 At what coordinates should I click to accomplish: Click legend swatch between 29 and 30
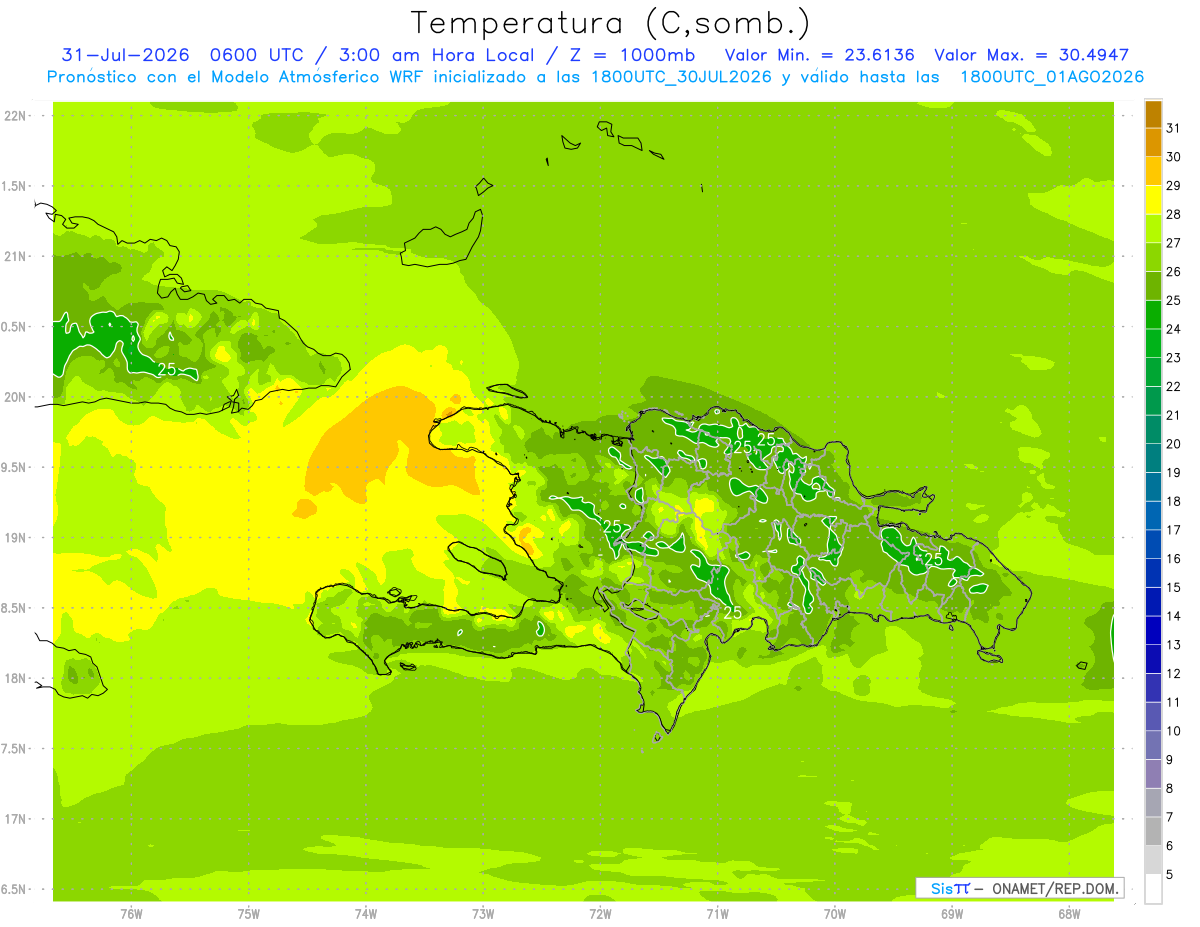(x=1153, y=171)
